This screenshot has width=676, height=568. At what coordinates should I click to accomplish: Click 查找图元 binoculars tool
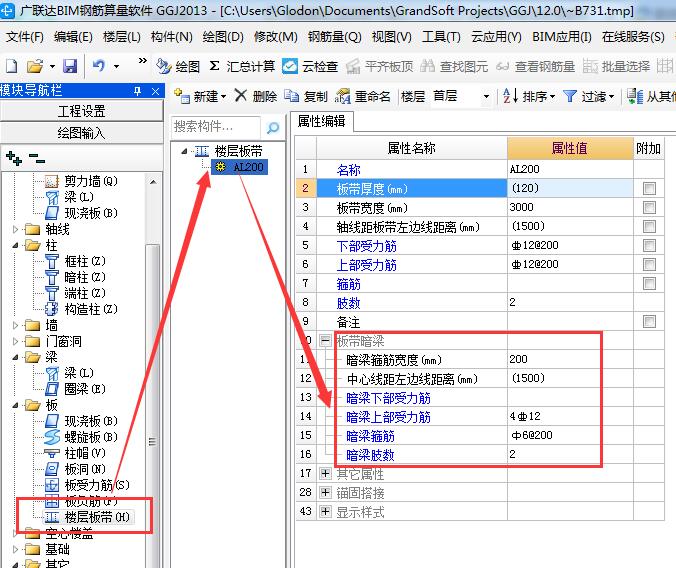point(454,66)
